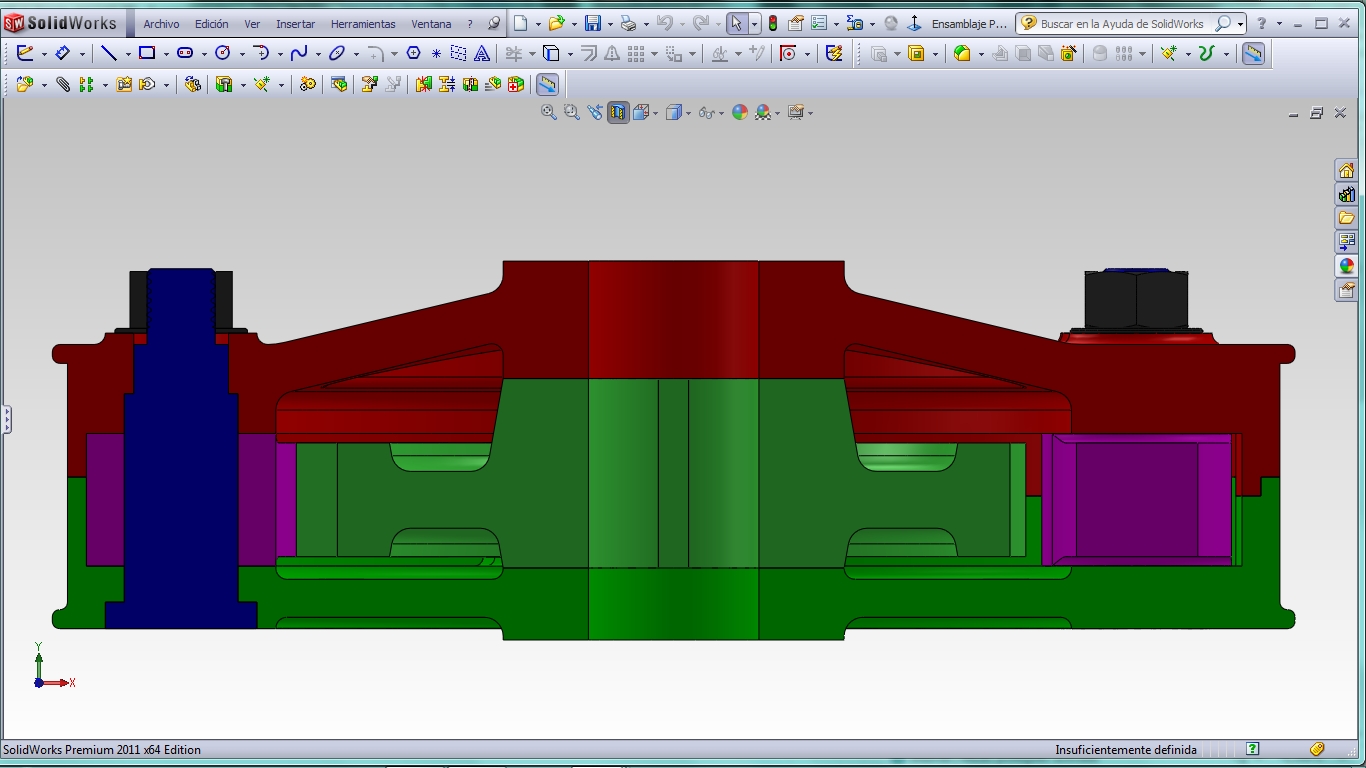This screenshot has width=1366, height=768.
Task: Click the Offset Entities icon
Action: coord(589,54)
